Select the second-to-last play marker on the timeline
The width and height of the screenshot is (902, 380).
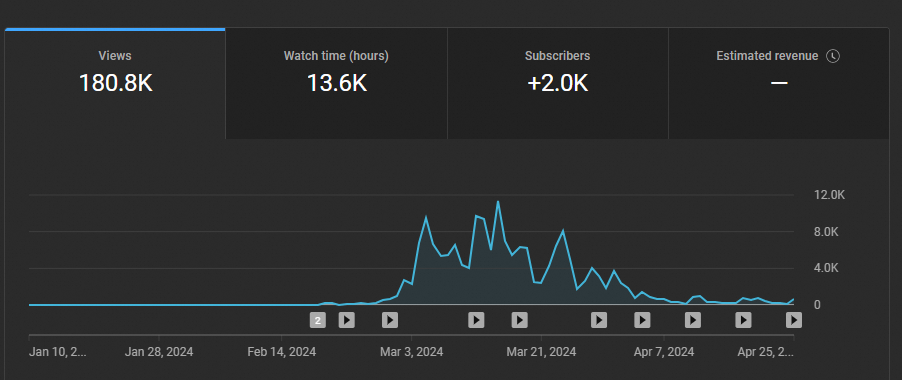tap(743, 320)
